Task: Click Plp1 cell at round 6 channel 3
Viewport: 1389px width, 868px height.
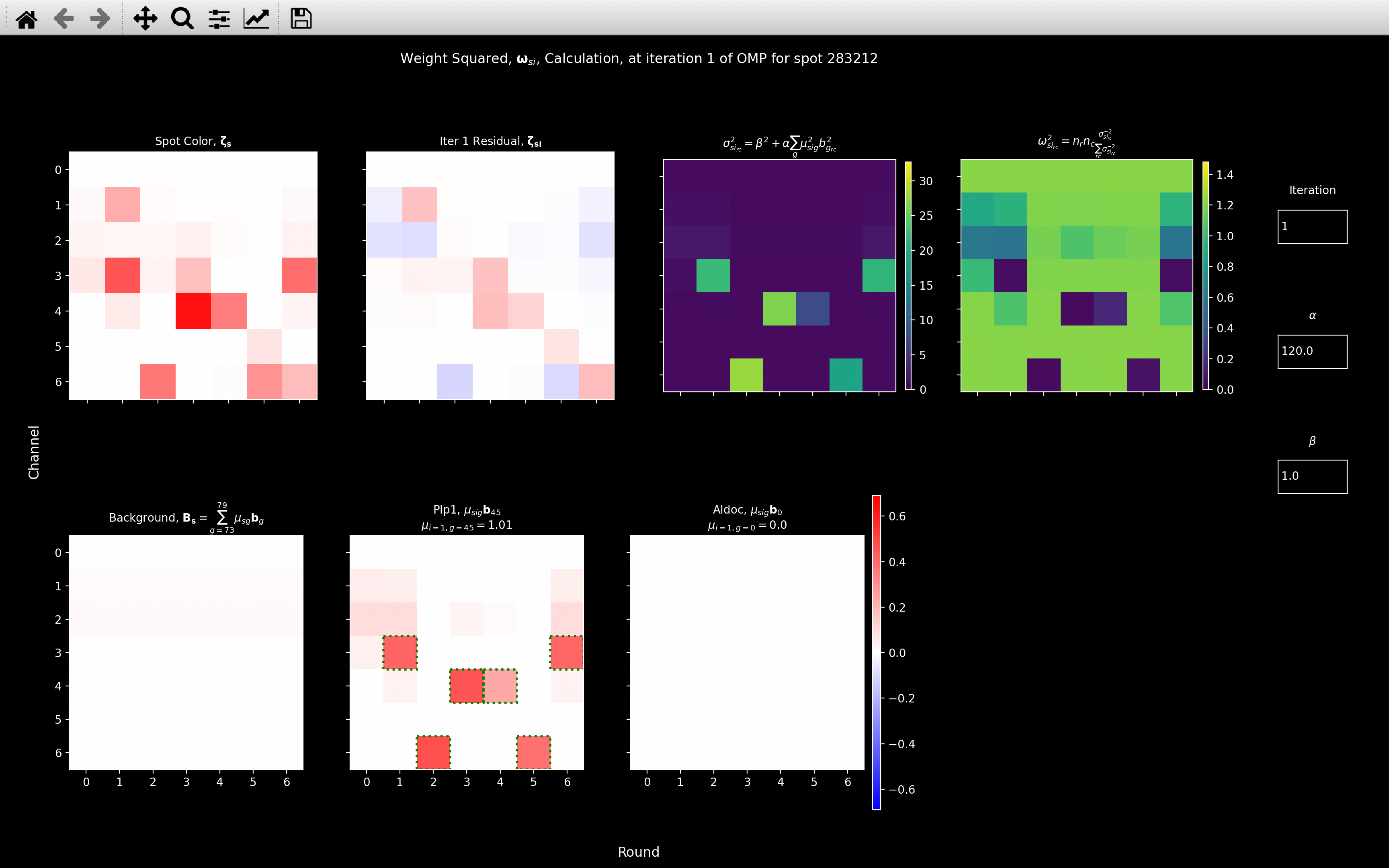Action: 567,653
